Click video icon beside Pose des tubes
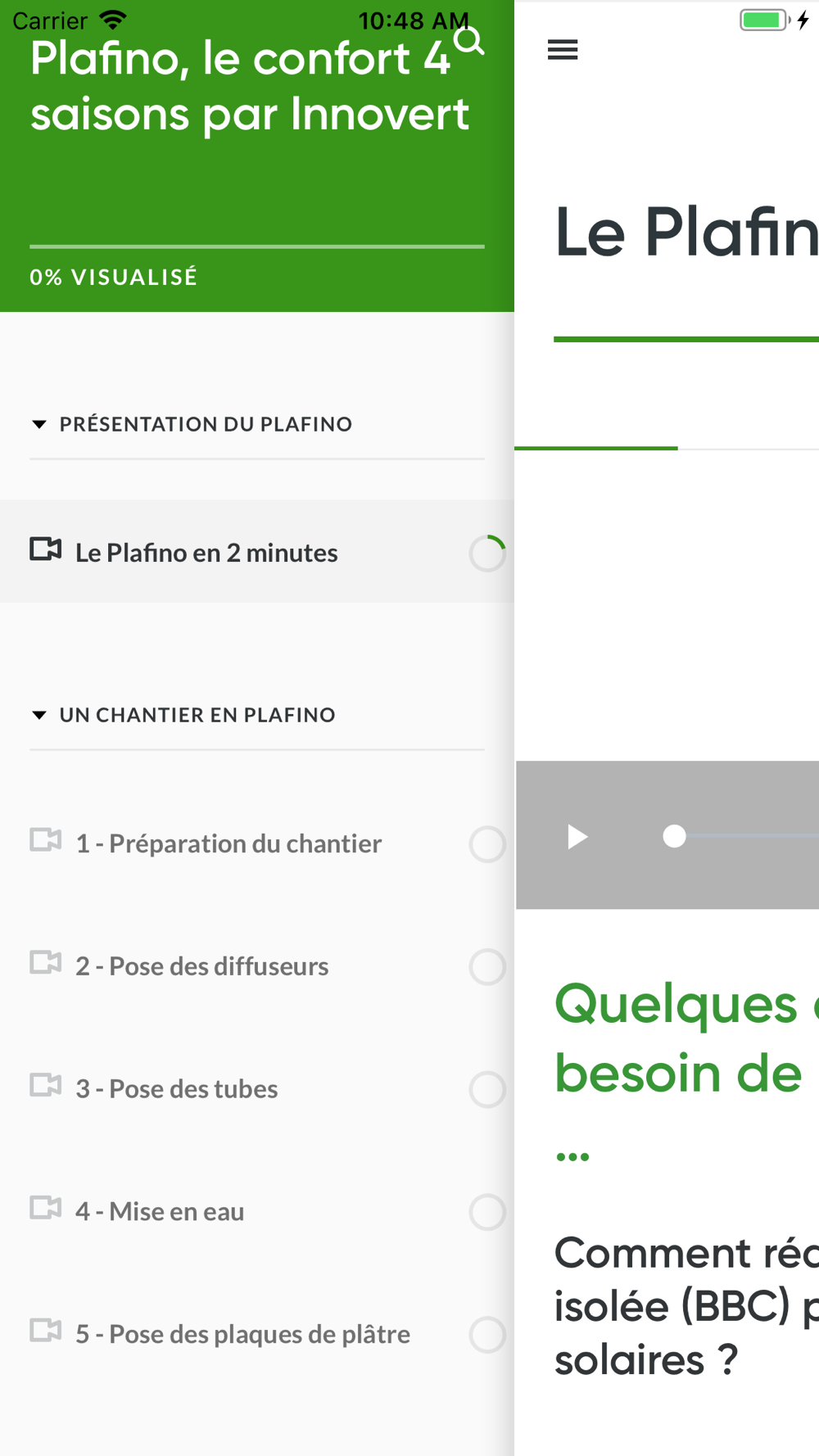 pos(46,1086)
